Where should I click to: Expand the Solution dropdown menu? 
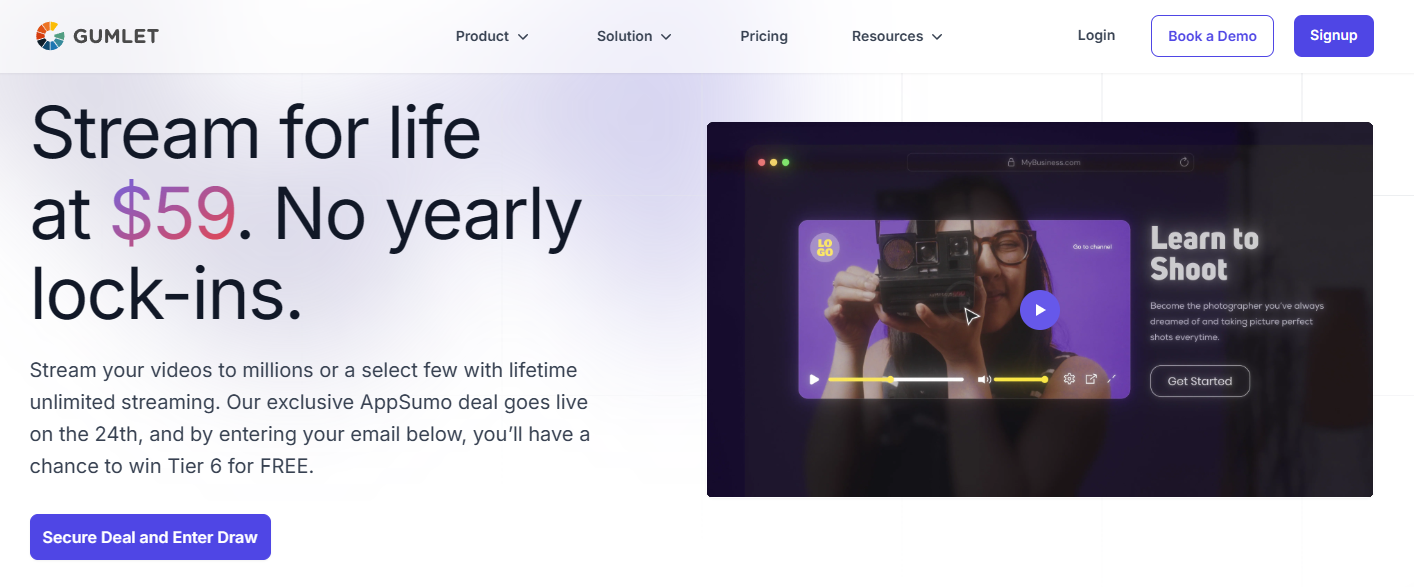pos(634,36)
